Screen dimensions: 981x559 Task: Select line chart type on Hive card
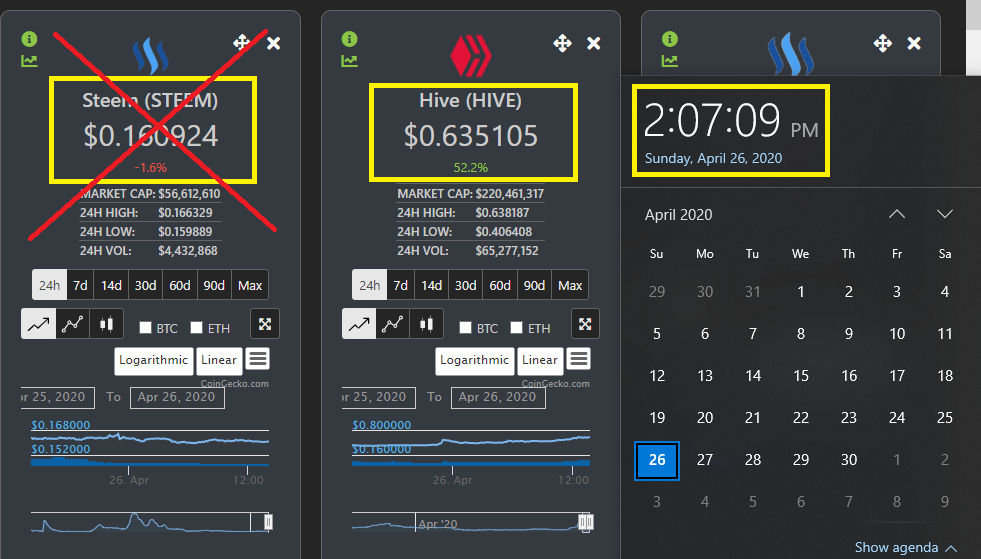click(x=359, y=324)
